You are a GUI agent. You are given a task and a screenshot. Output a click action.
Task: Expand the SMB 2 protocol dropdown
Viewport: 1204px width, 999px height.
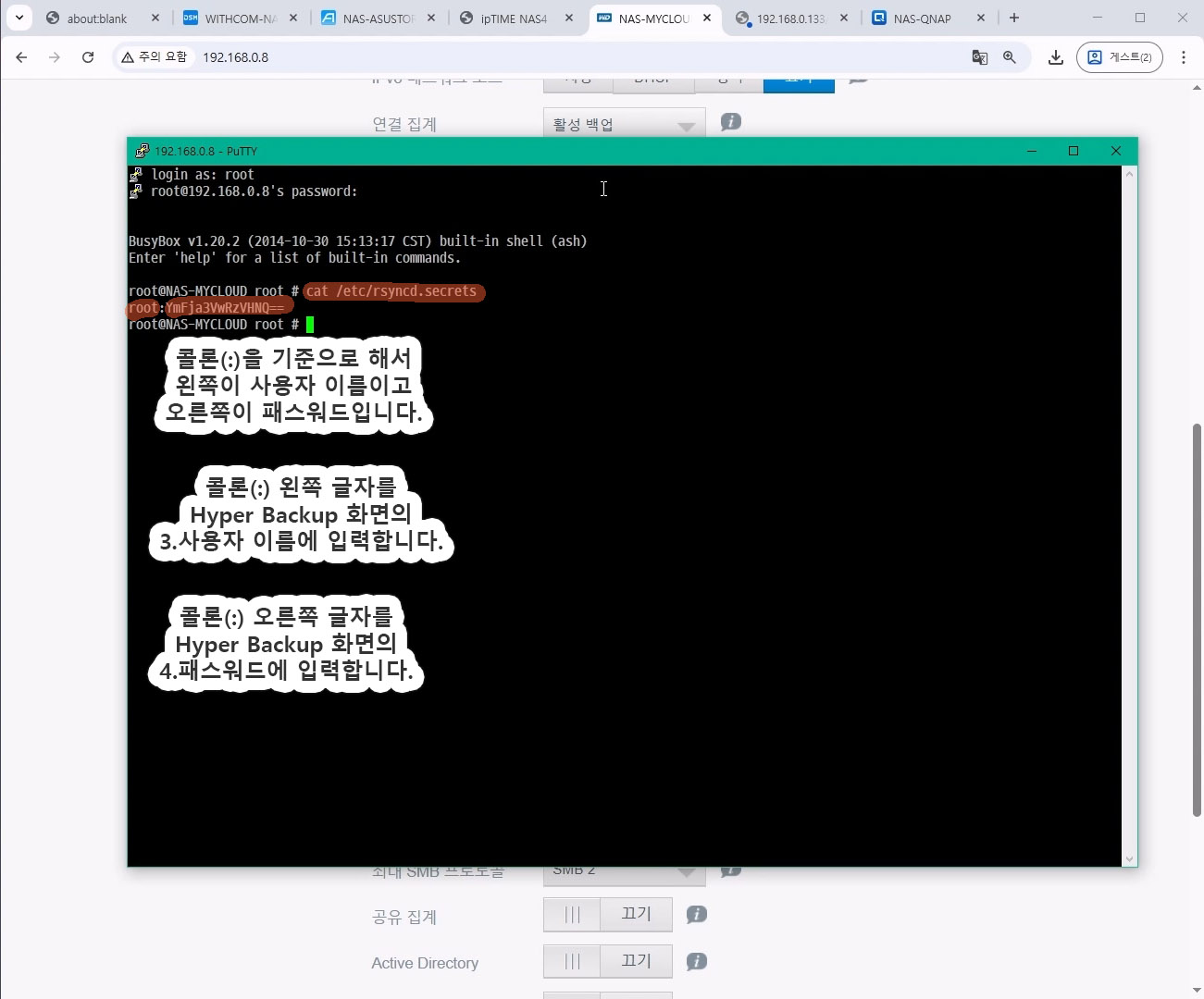pos(624,871)
